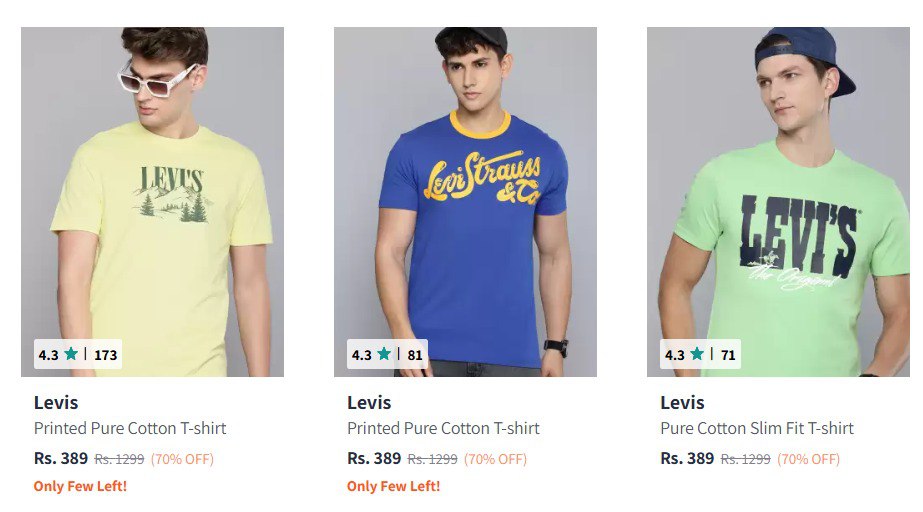Click the struck-through Rs. 1299 price on the green T-shirt
Image resolution: width=923 pixels, height=512 pixels.
745,460
